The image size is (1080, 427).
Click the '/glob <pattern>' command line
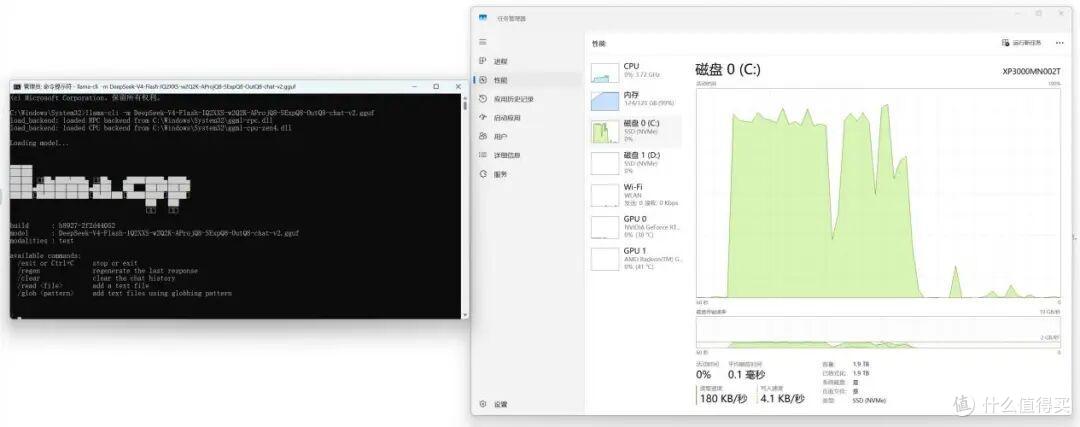[125, 293]
